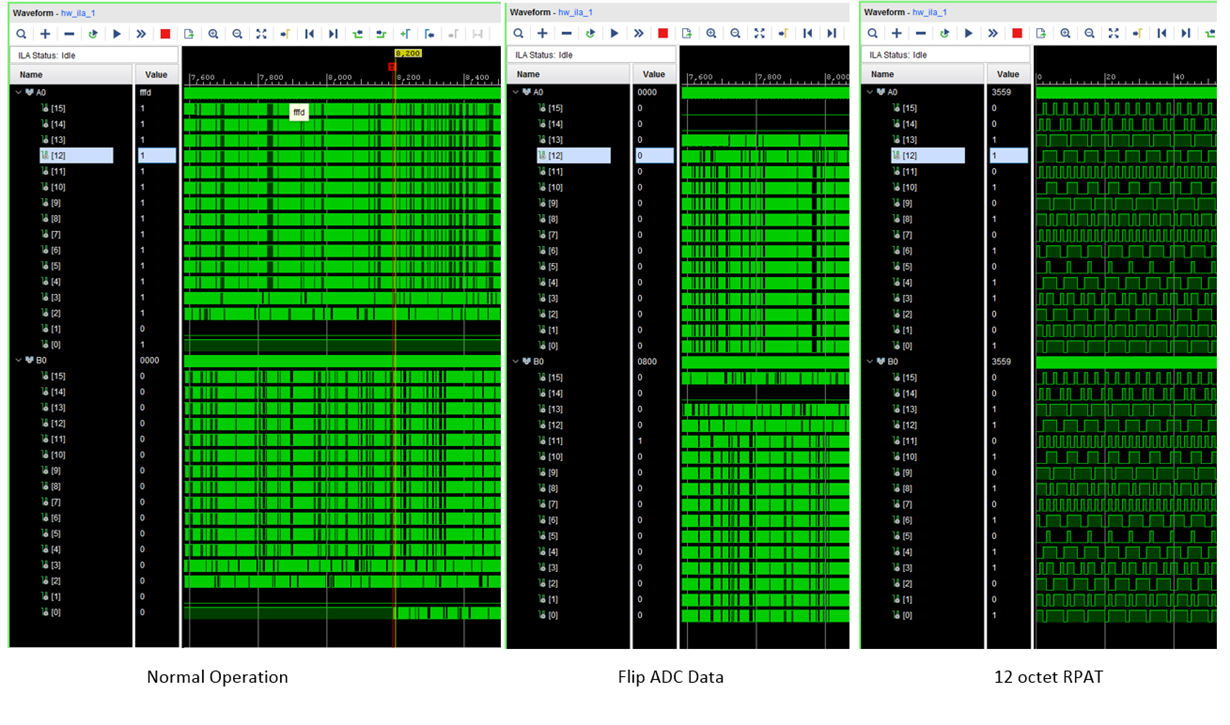Go to end in 12 octet RPAT waveform
The height and width of the screenshot is (725, 1230).
pyautogui.click(x=1185, y=33)
